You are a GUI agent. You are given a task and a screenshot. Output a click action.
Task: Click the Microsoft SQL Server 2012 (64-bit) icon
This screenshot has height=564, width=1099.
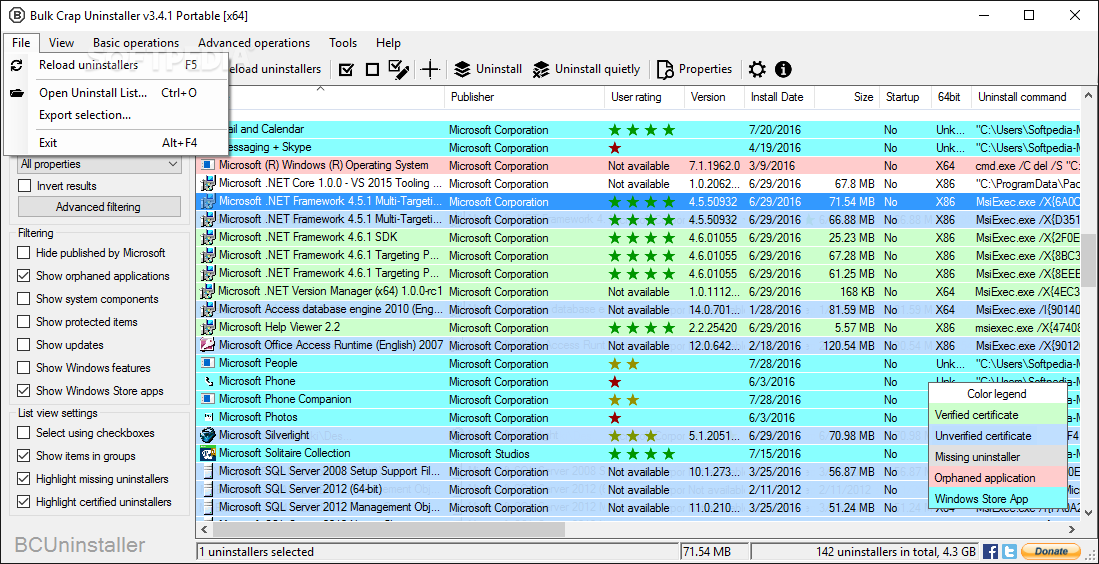click(207, 489)
